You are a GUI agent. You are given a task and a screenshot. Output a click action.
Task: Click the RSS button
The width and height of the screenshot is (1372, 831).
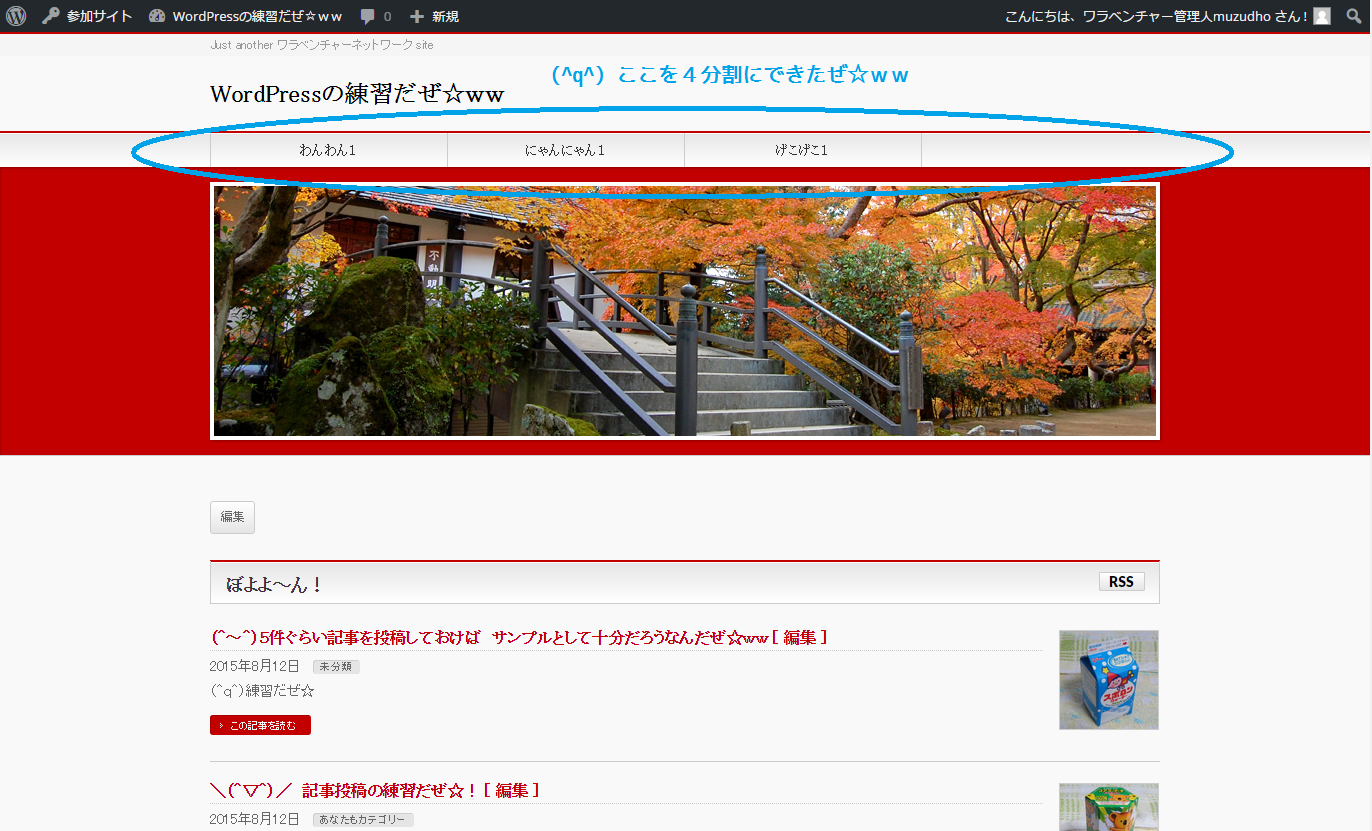pos(1122,582)
